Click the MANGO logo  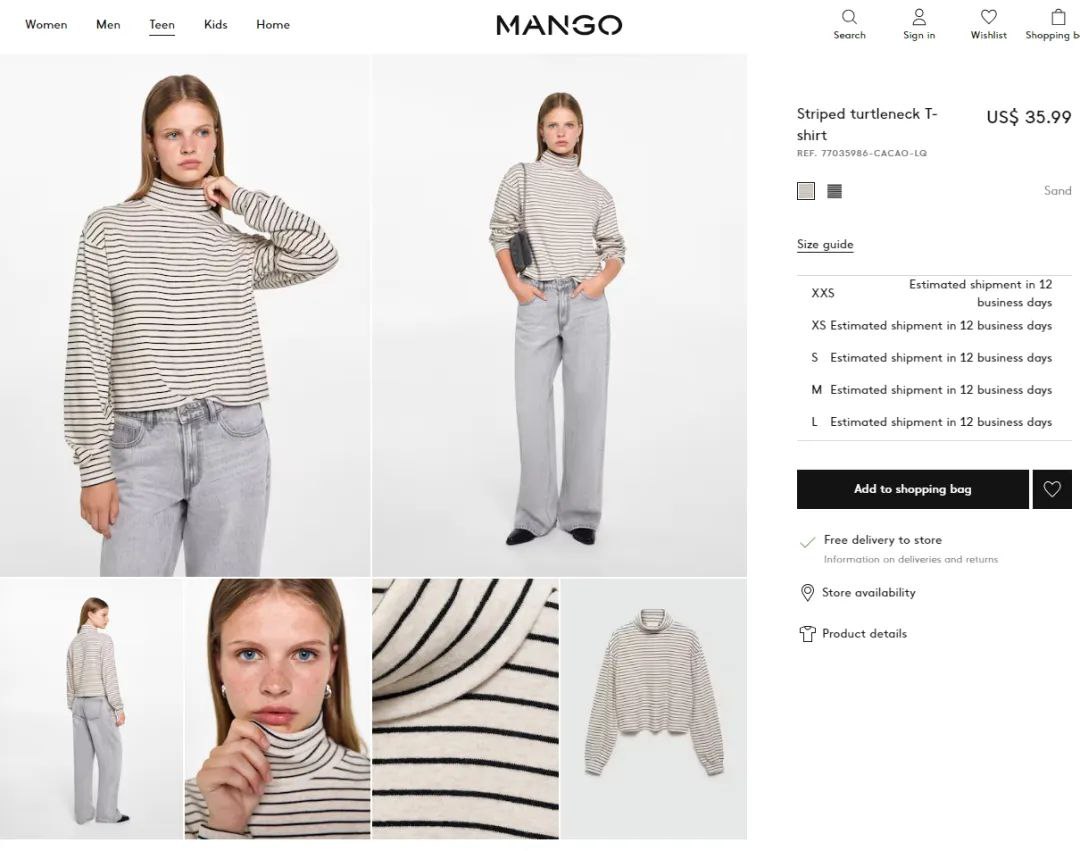559,25
